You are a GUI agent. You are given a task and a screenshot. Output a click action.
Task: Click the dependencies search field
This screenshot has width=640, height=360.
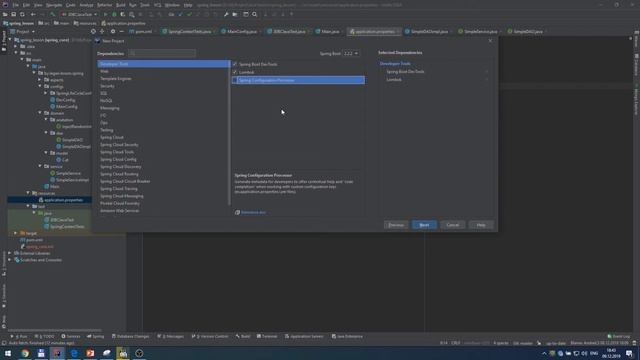[x=162, y=53]
